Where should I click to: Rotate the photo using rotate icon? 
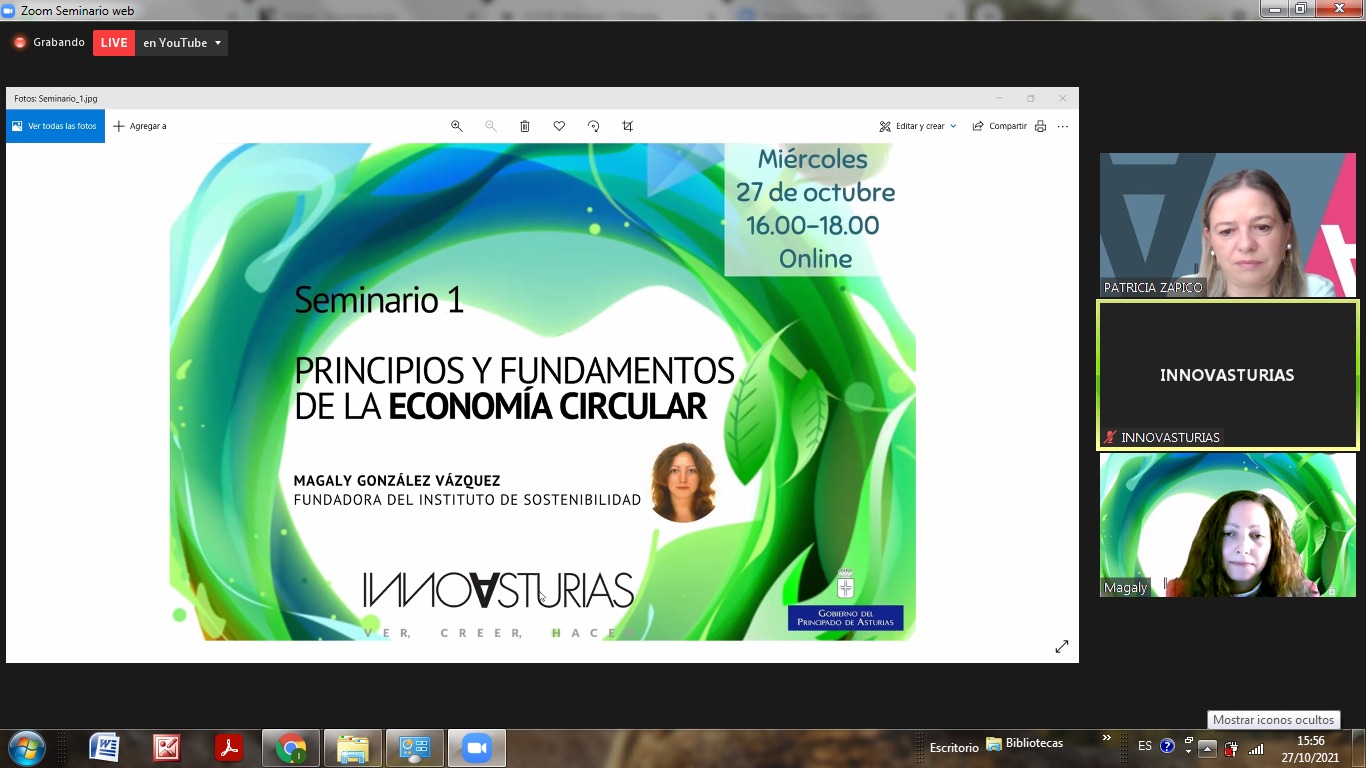593,126
